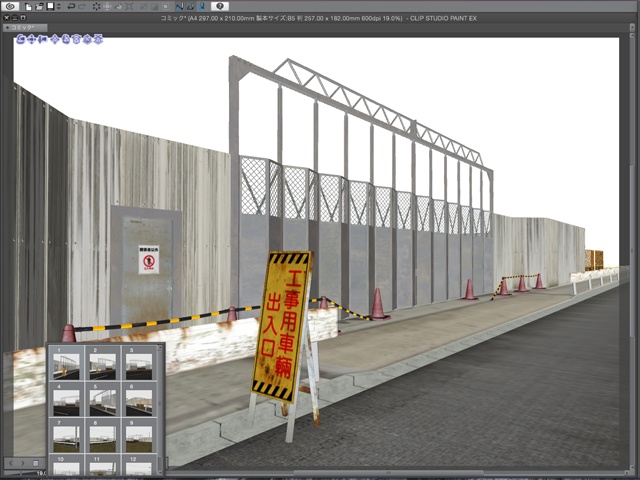The image size is (640, 480).
Task: Choose camera preset thumbnail 4
Action: coord(67,400)
